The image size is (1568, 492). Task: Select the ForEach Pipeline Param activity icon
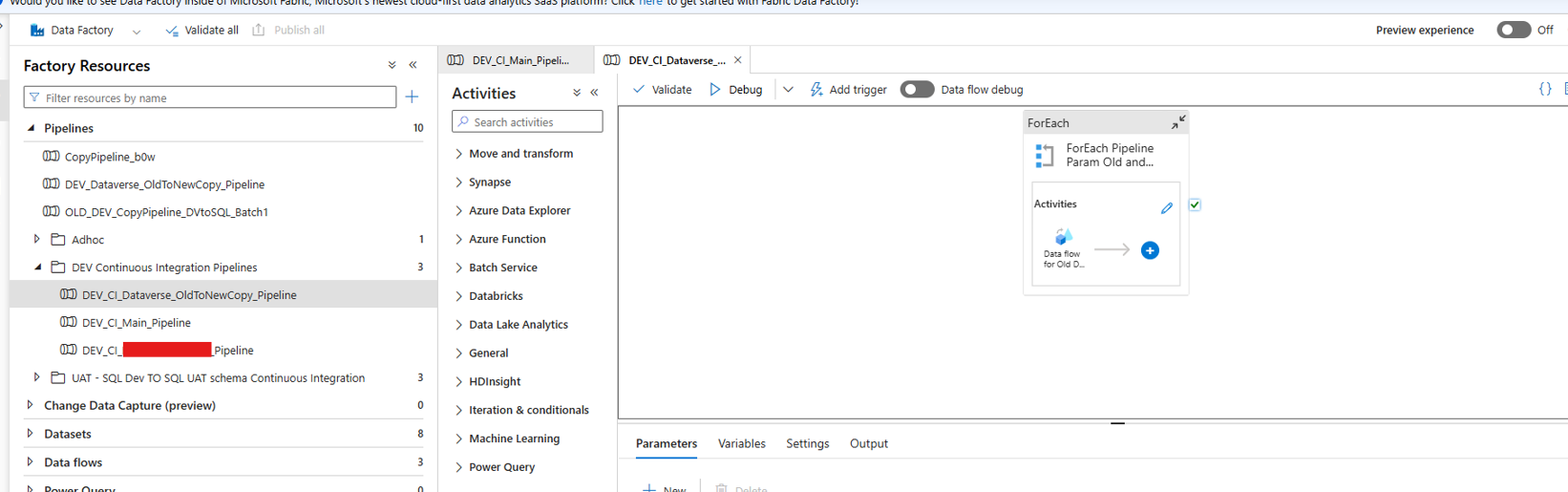1045,156
